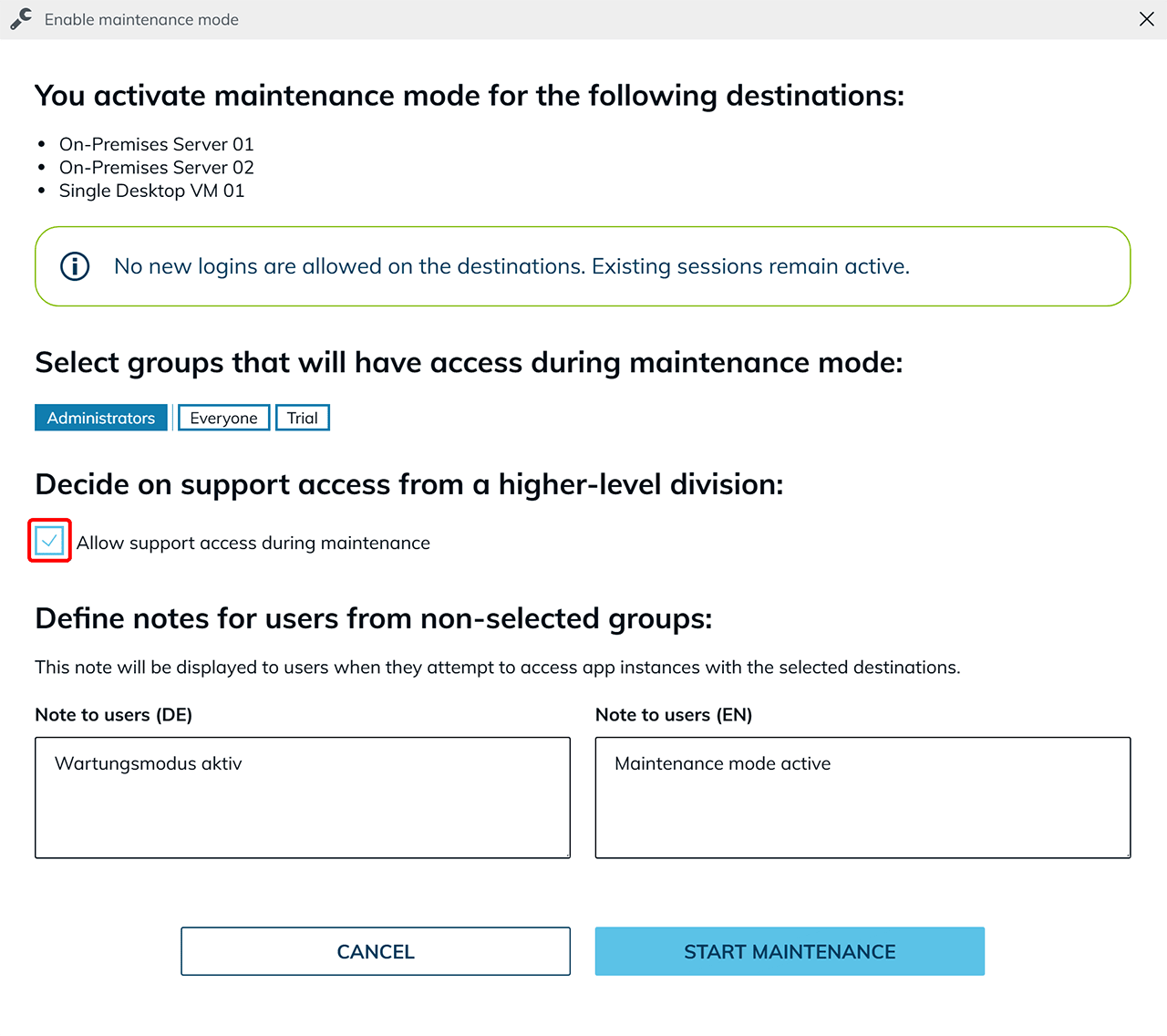
Task: Focus the German note field with 'Wartungsmodus aktiv'
Action: [302, 797]
